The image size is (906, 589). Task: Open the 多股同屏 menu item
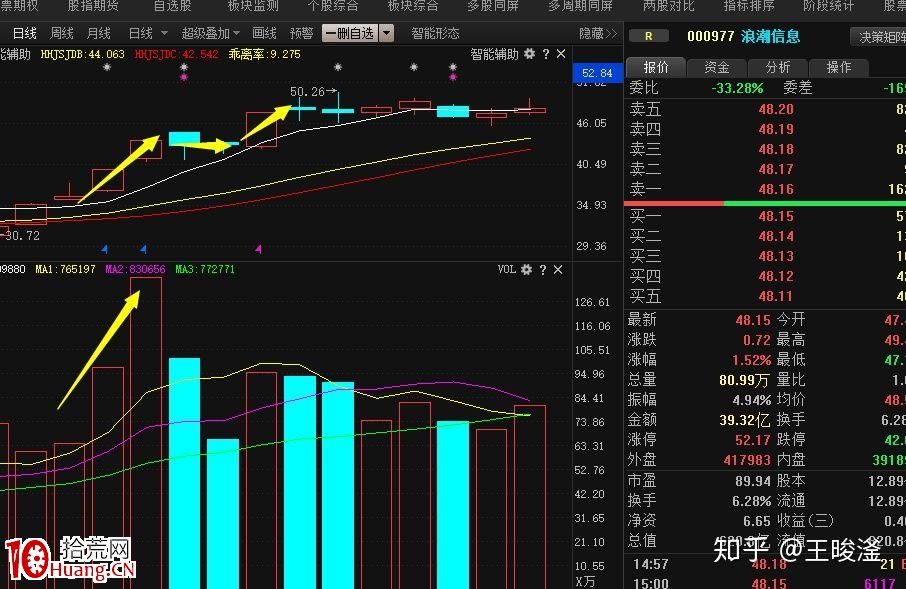click(491, 6)
